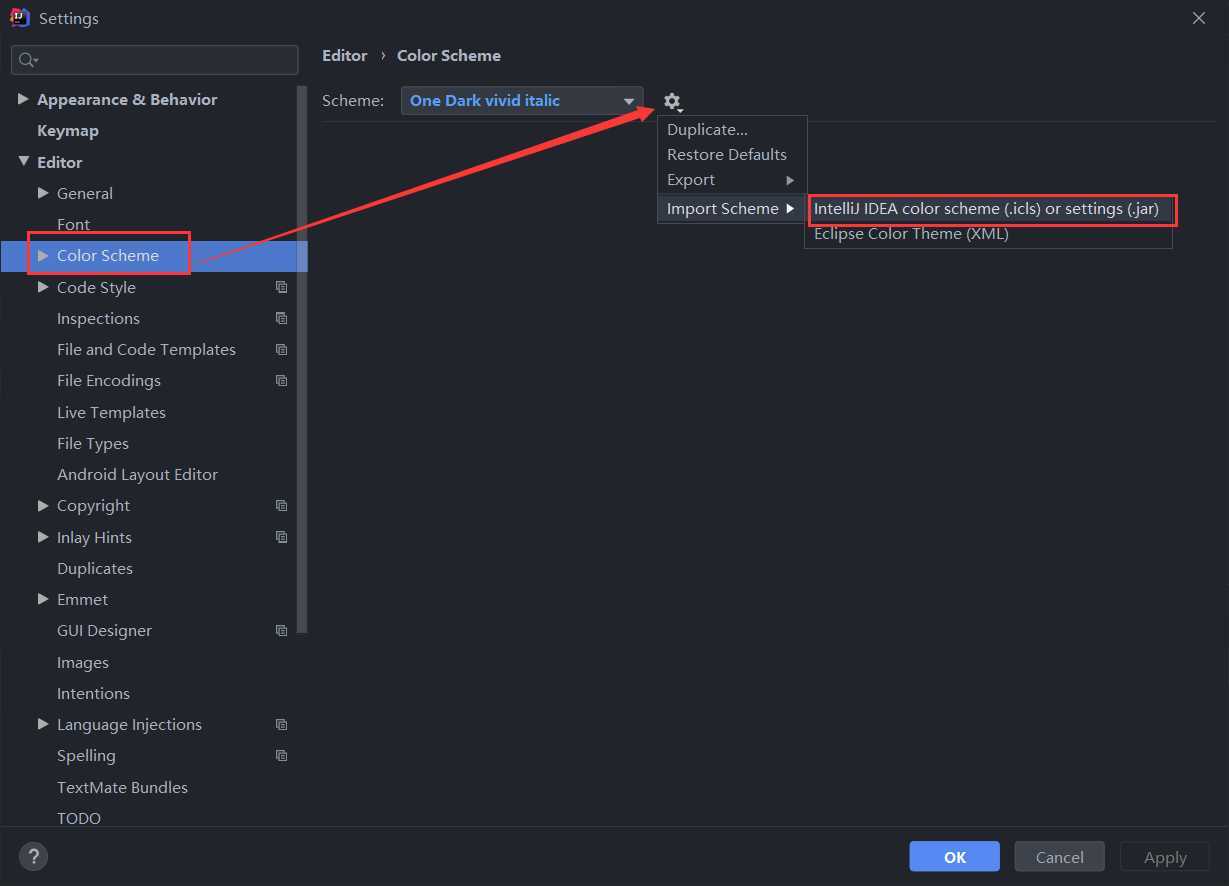Click the OK button

tap(954, 857)
